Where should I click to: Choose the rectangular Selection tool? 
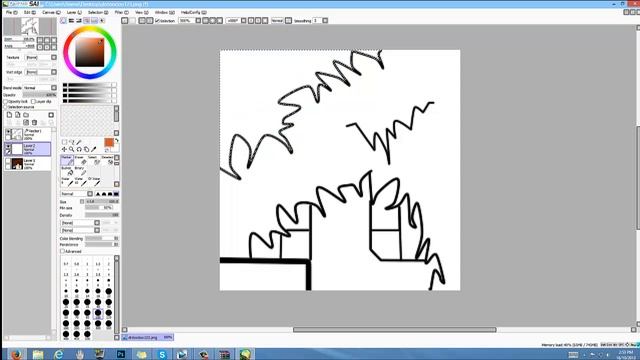pyautogui.click(x=64, y=142)
